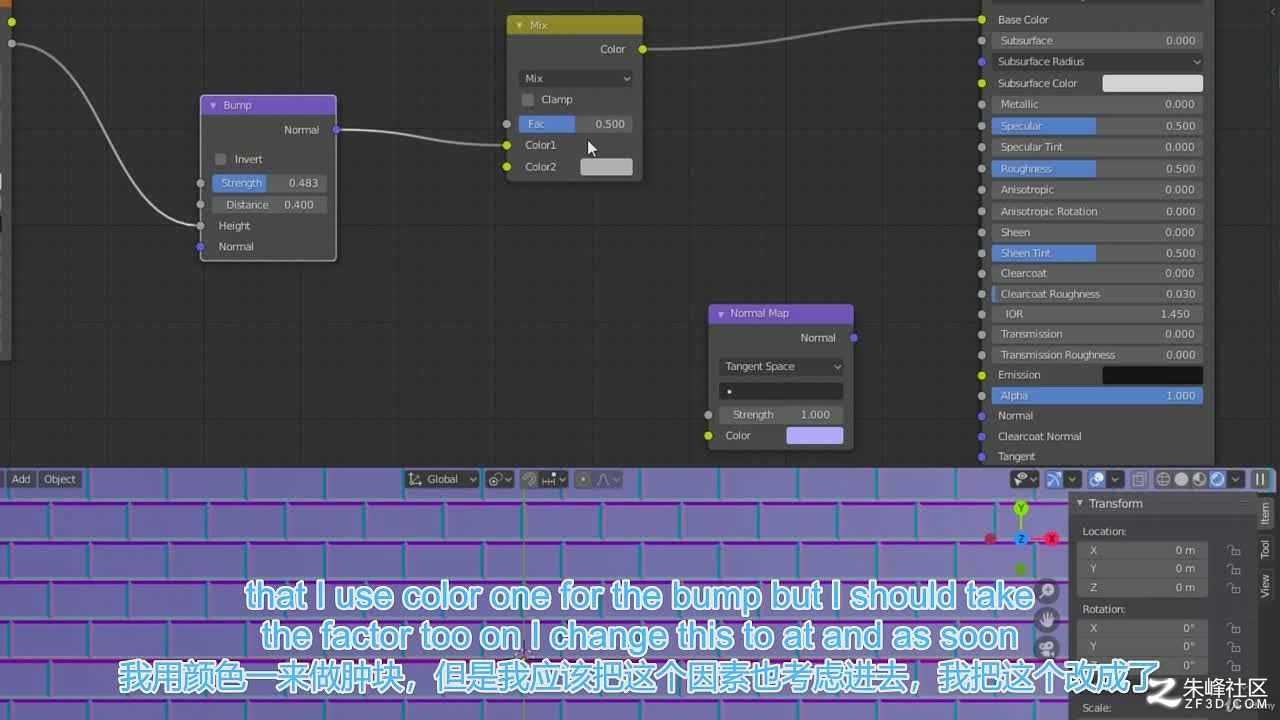Click the Normal Map Color input socket

pos(708,436)
